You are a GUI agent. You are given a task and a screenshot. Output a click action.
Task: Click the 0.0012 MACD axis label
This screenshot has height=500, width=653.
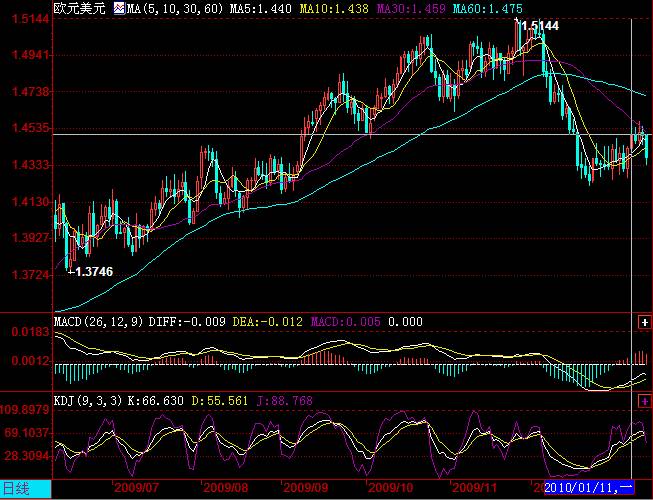point(30,361)
